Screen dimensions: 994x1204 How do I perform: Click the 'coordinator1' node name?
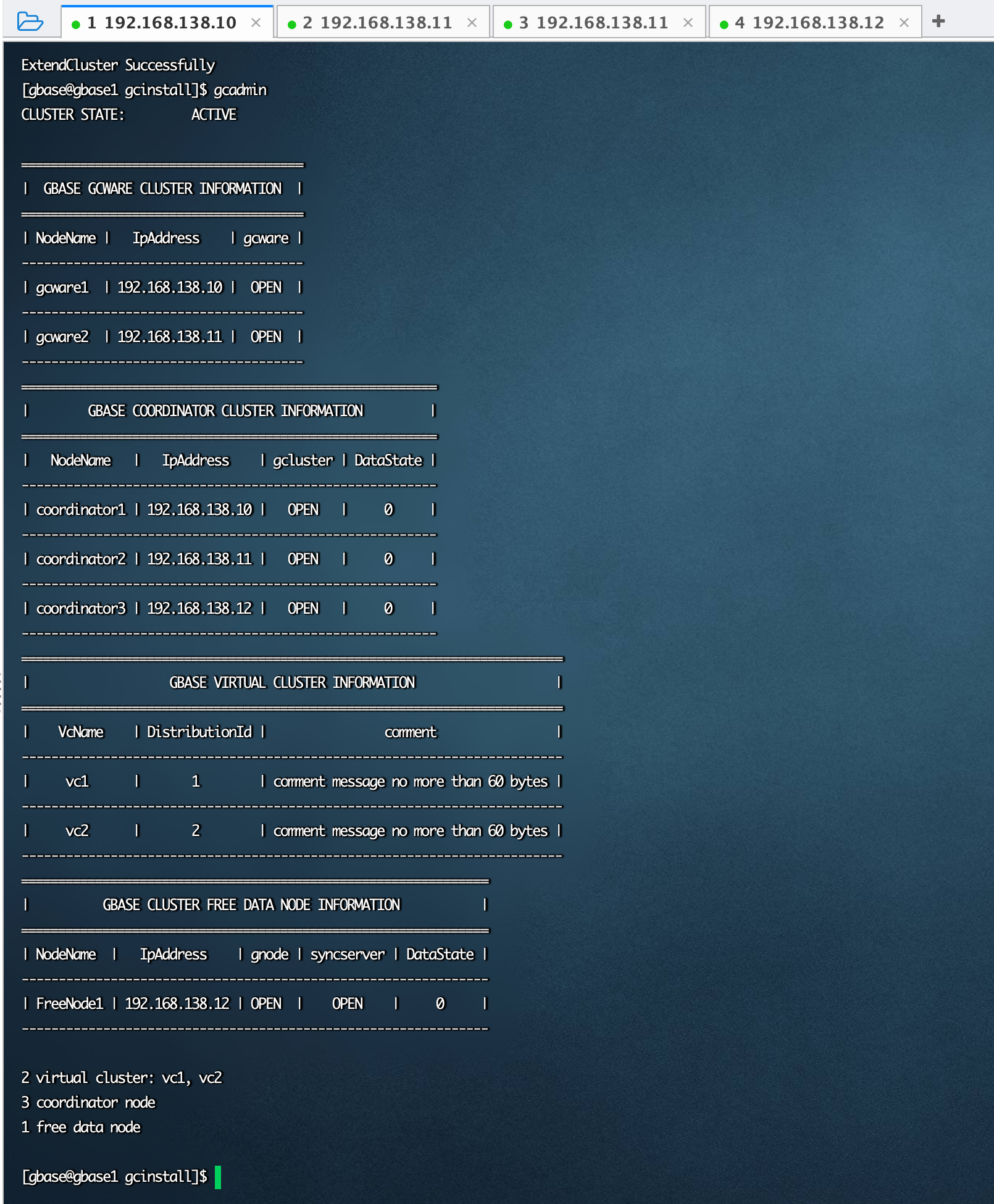pyautogui.click(x=81, y=510)
